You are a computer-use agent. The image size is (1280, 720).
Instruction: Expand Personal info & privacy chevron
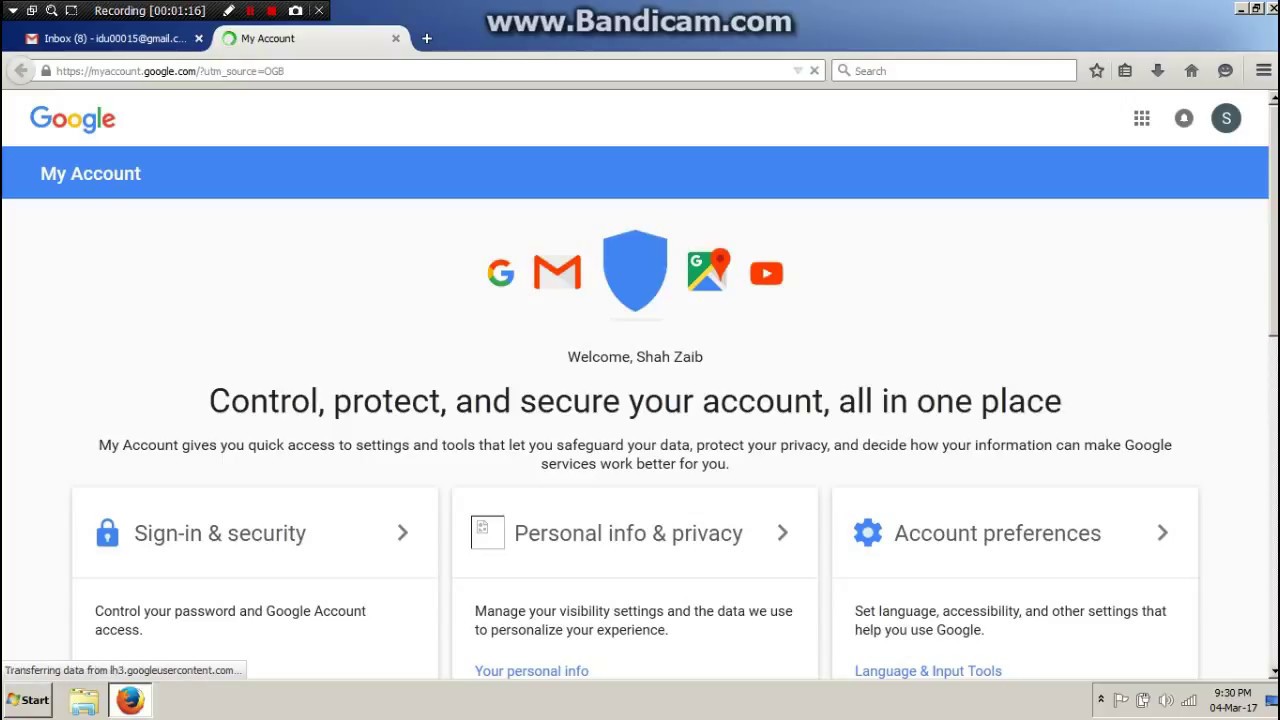[782, 533]
